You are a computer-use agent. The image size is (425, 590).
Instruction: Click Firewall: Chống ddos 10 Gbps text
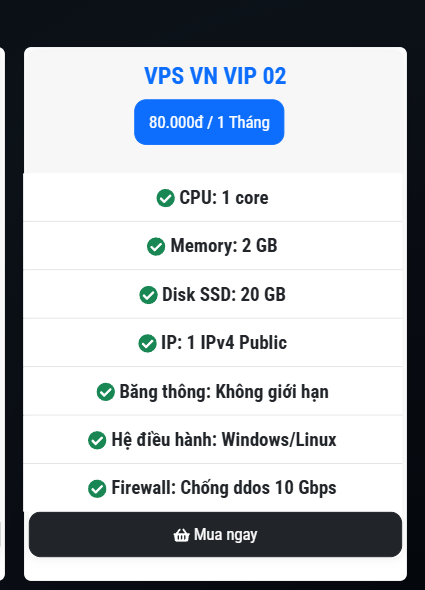coord(224,488)
